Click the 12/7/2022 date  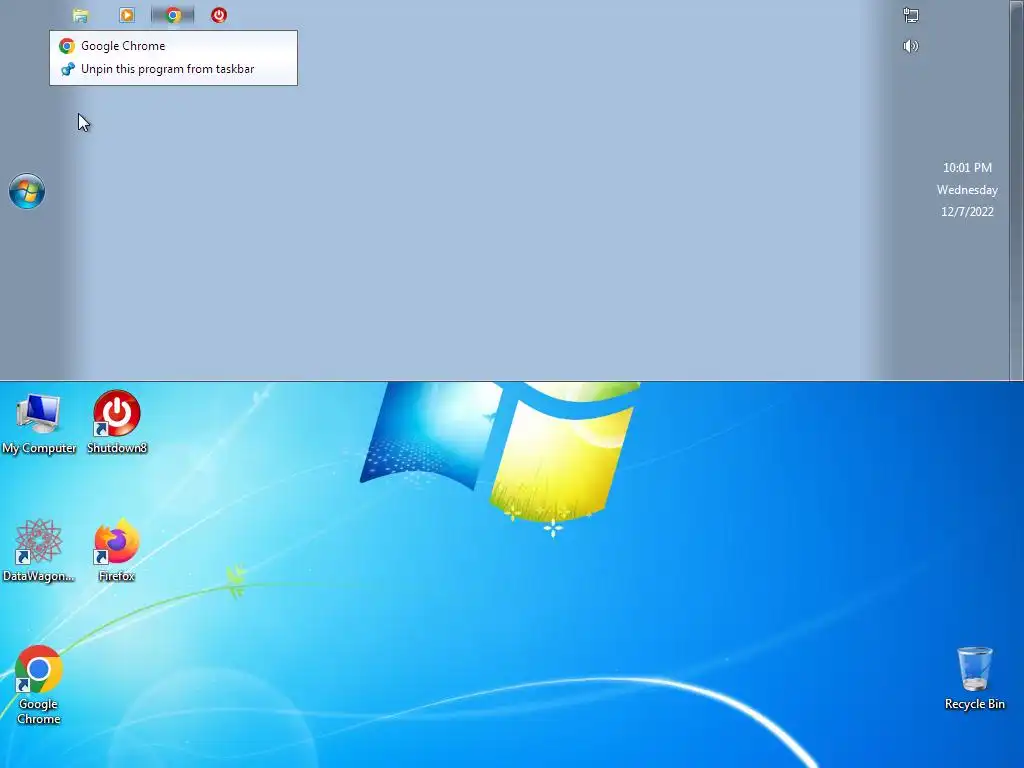[967, 212]
